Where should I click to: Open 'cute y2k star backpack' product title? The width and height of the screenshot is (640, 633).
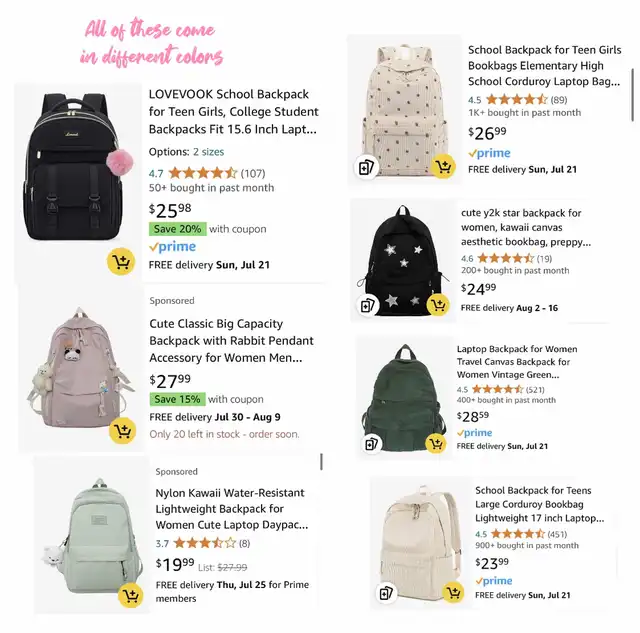[x=526, y=227]
